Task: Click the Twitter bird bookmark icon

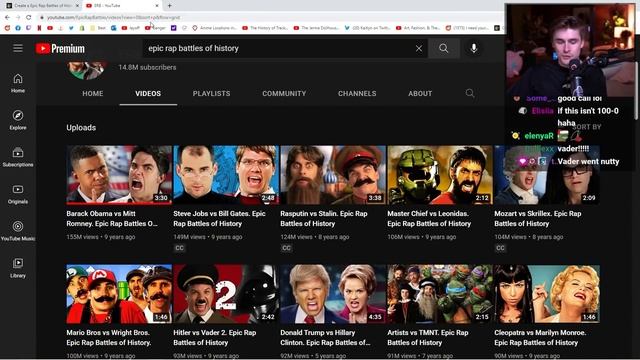Action: [71, 28]
